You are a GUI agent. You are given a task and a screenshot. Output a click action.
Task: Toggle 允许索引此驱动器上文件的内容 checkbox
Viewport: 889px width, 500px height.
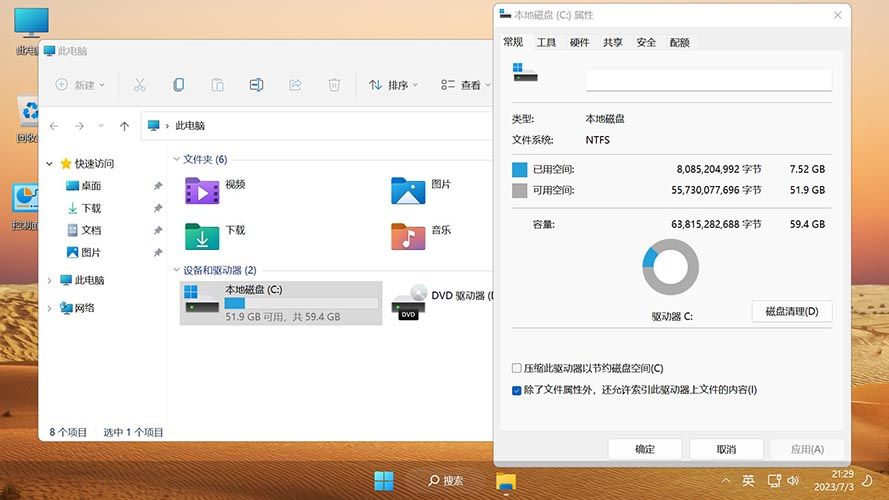517,390
